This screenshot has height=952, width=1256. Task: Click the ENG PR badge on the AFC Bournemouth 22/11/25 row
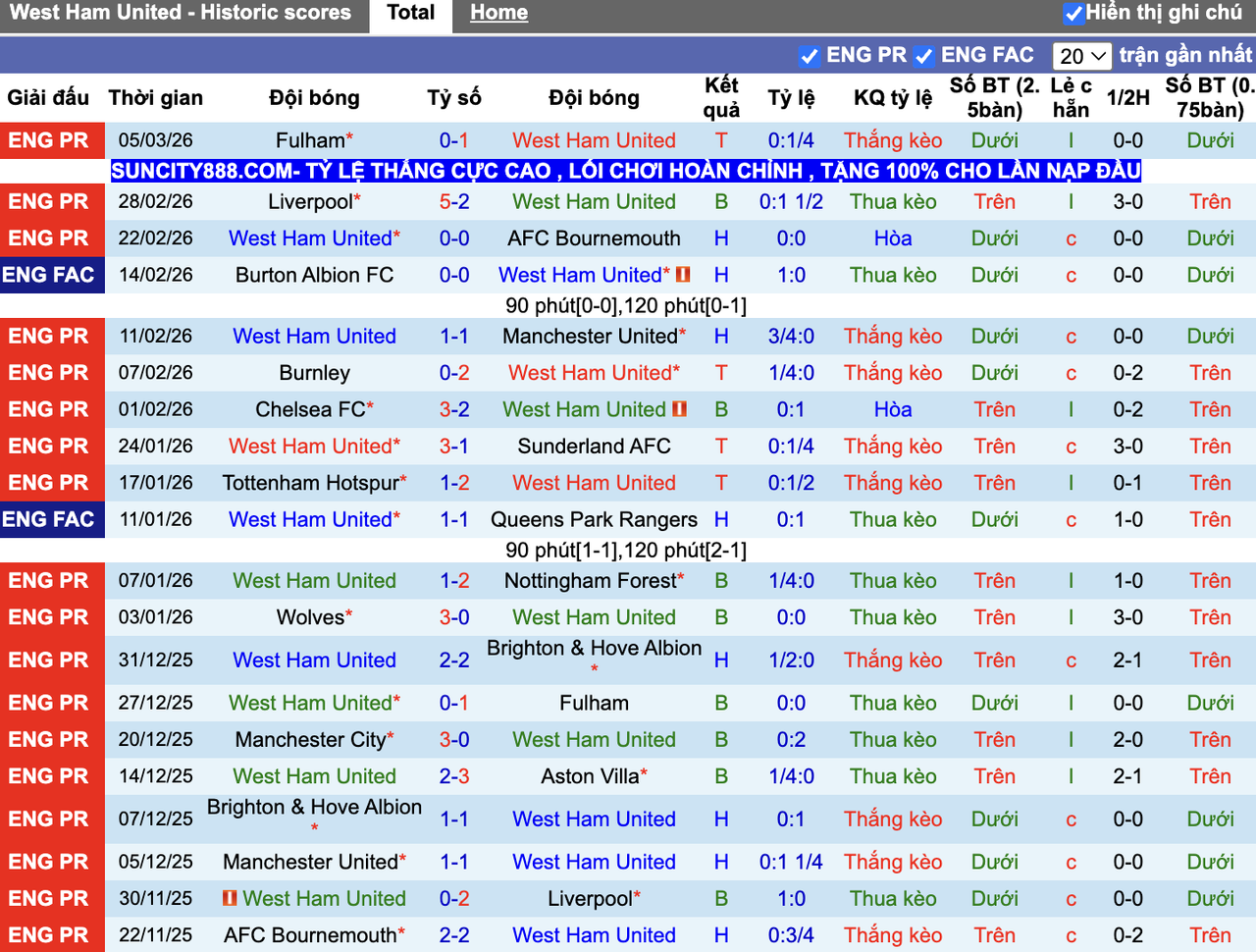tap(52, 935)
